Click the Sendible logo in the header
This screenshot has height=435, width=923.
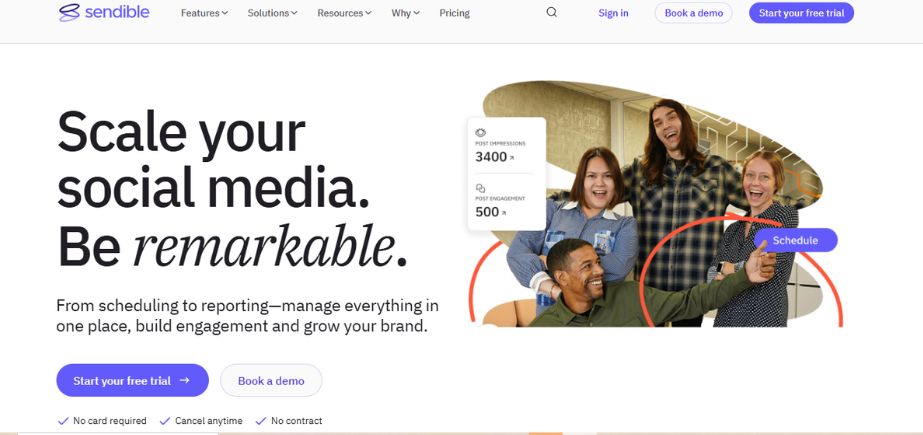point(103,13)
